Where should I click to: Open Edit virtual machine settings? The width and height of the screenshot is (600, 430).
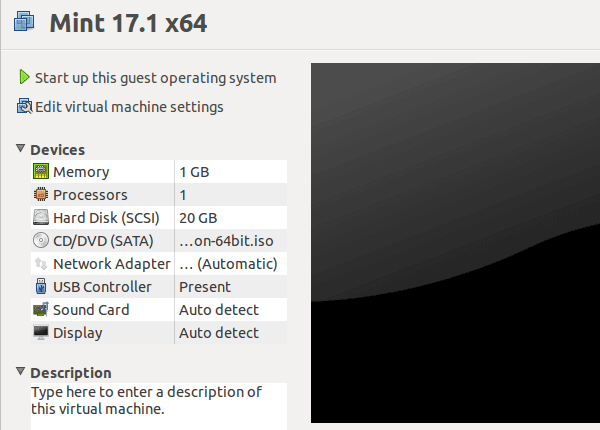(x=129, y=107)
